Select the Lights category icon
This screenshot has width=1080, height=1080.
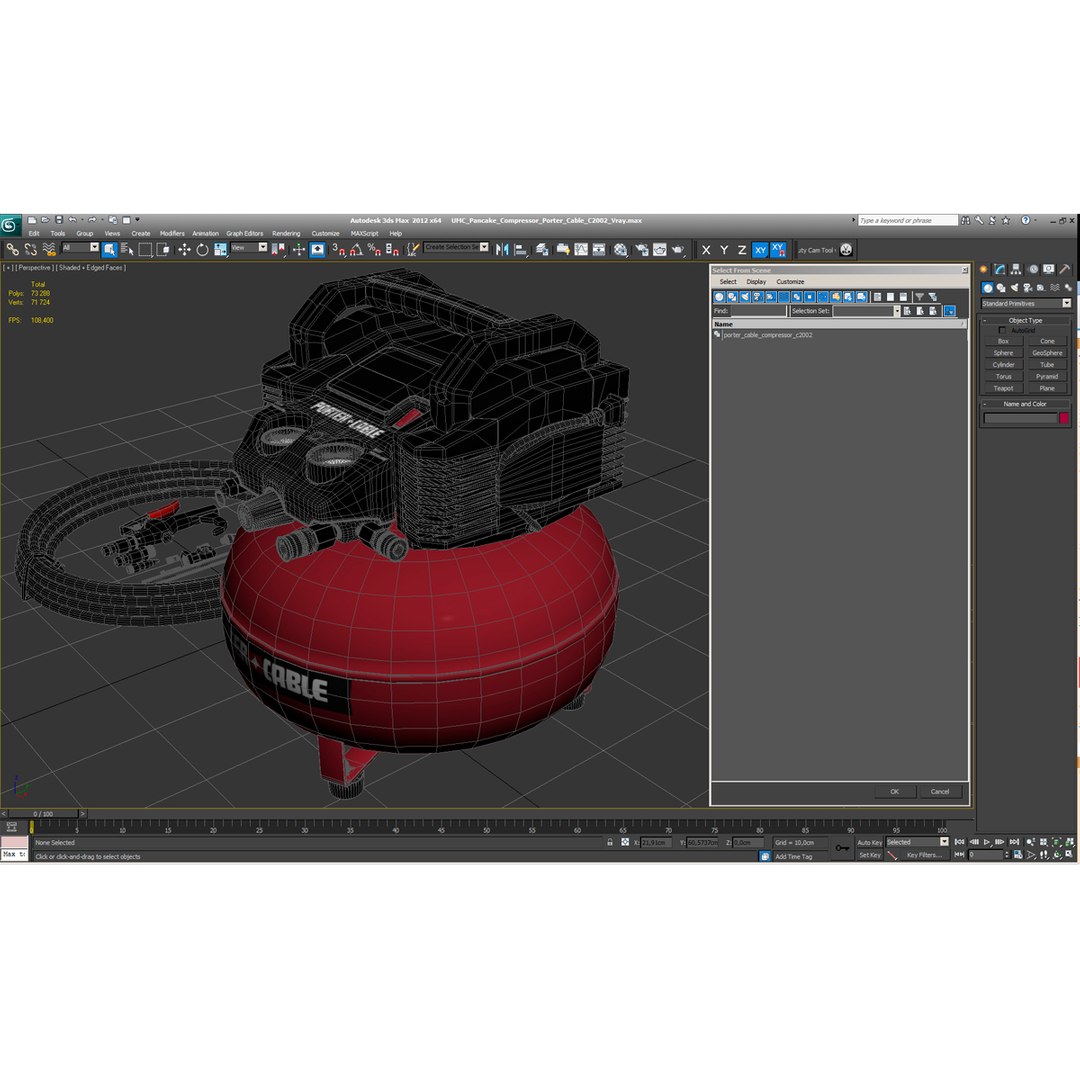tap(1014, 288)
